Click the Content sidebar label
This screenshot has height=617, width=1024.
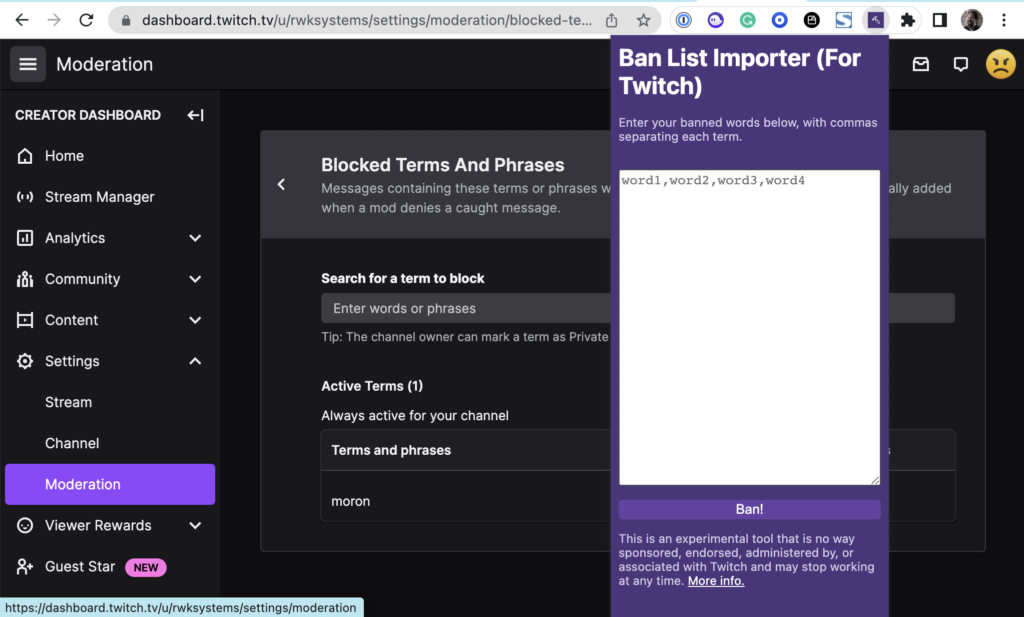click(71, 321)
